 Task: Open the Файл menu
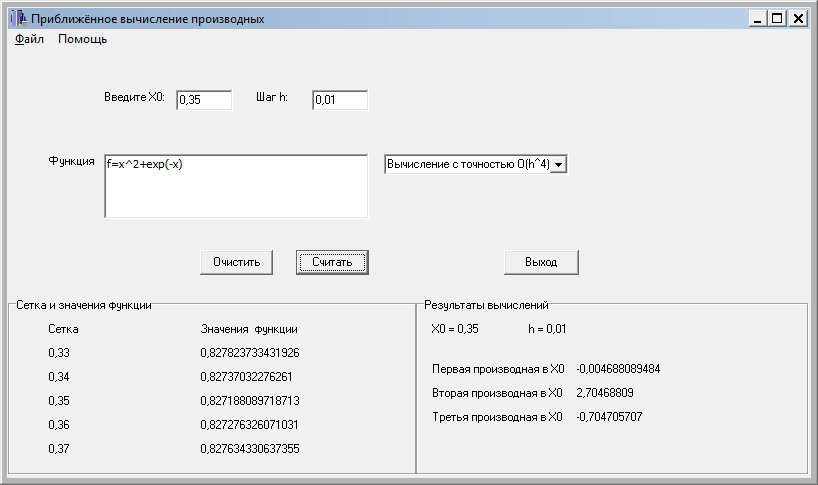[29, 39]
